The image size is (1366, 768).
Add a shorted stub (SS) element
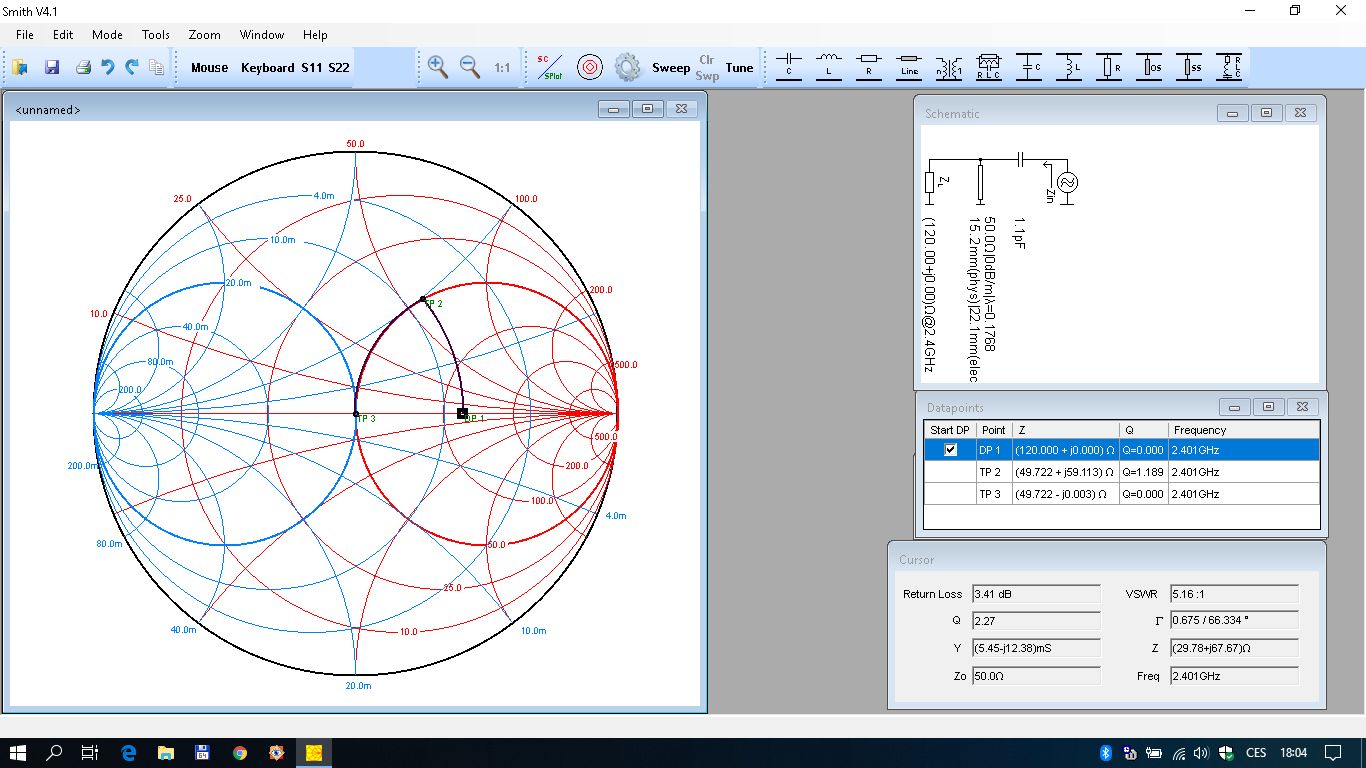[1189, 67]
